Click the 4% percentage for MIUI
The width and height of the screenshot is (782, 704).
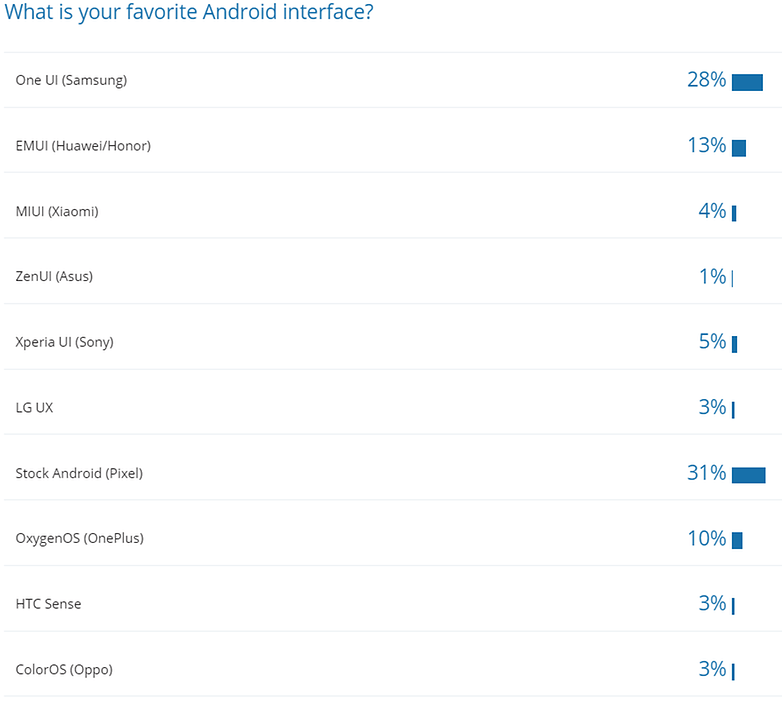point(712,211)
